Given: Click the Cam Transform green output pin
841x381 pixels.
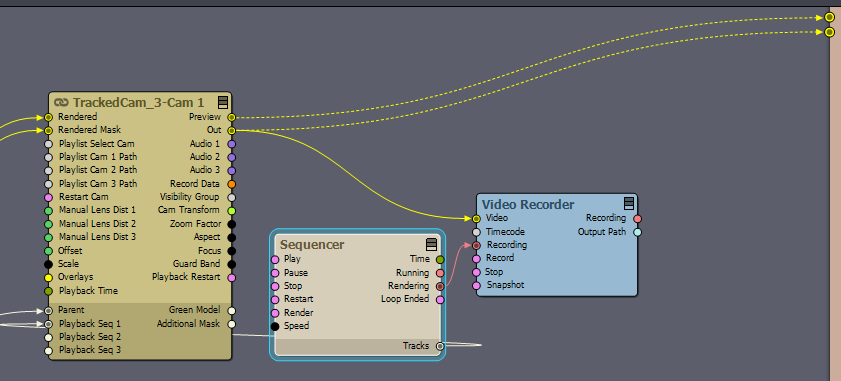Looking at the screenshot, I should click(232, 210).
